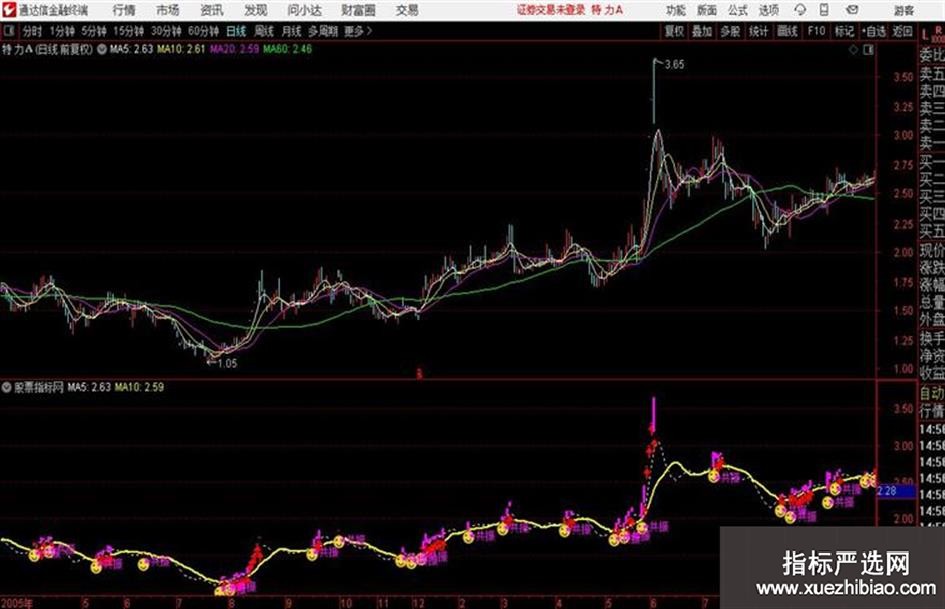Click the headset customer service icon

(x=800, y=10)
